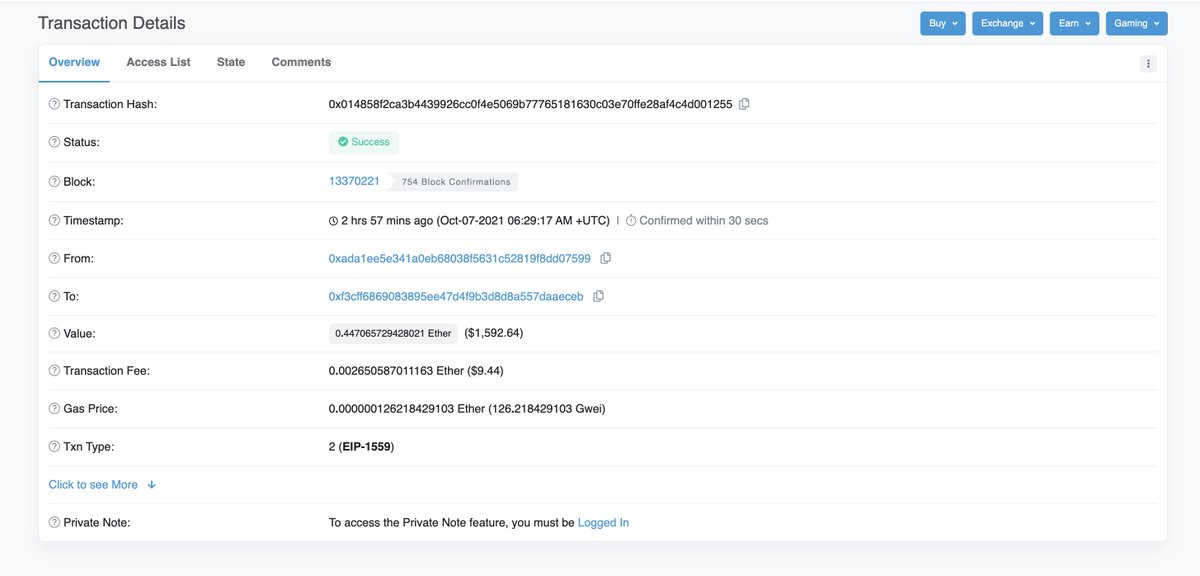1200x576 pixels.
Task: Open the From address 0xada1ee5e link
Action: 460,258
